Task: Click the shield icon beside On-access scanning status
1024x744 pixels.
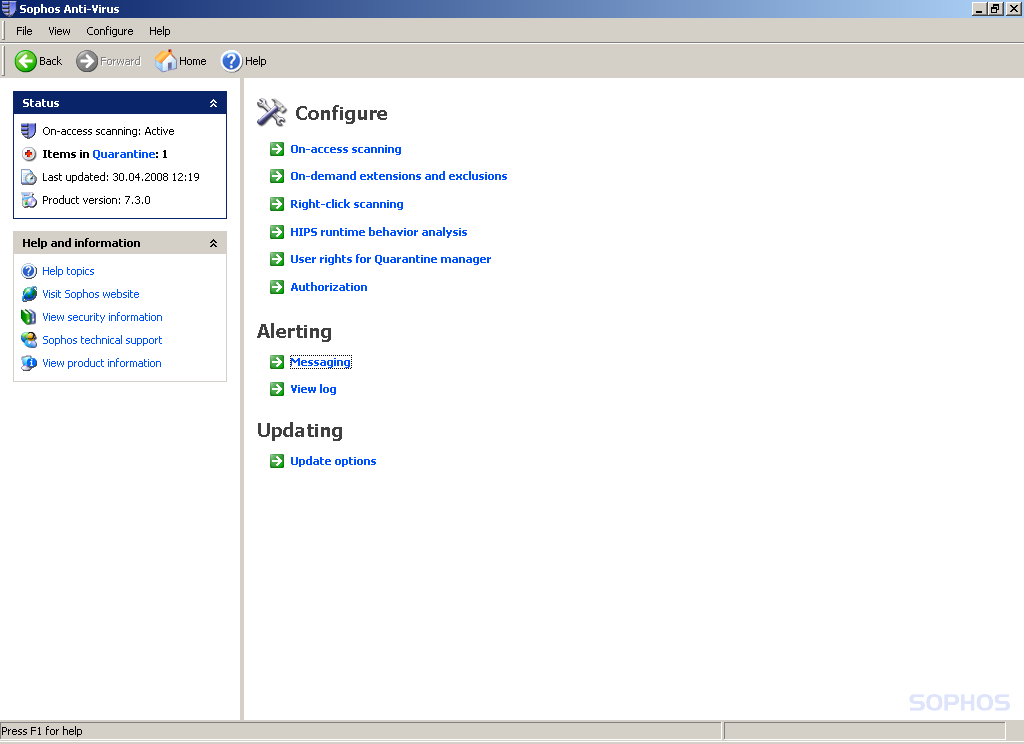Action: tap(29, 131)
